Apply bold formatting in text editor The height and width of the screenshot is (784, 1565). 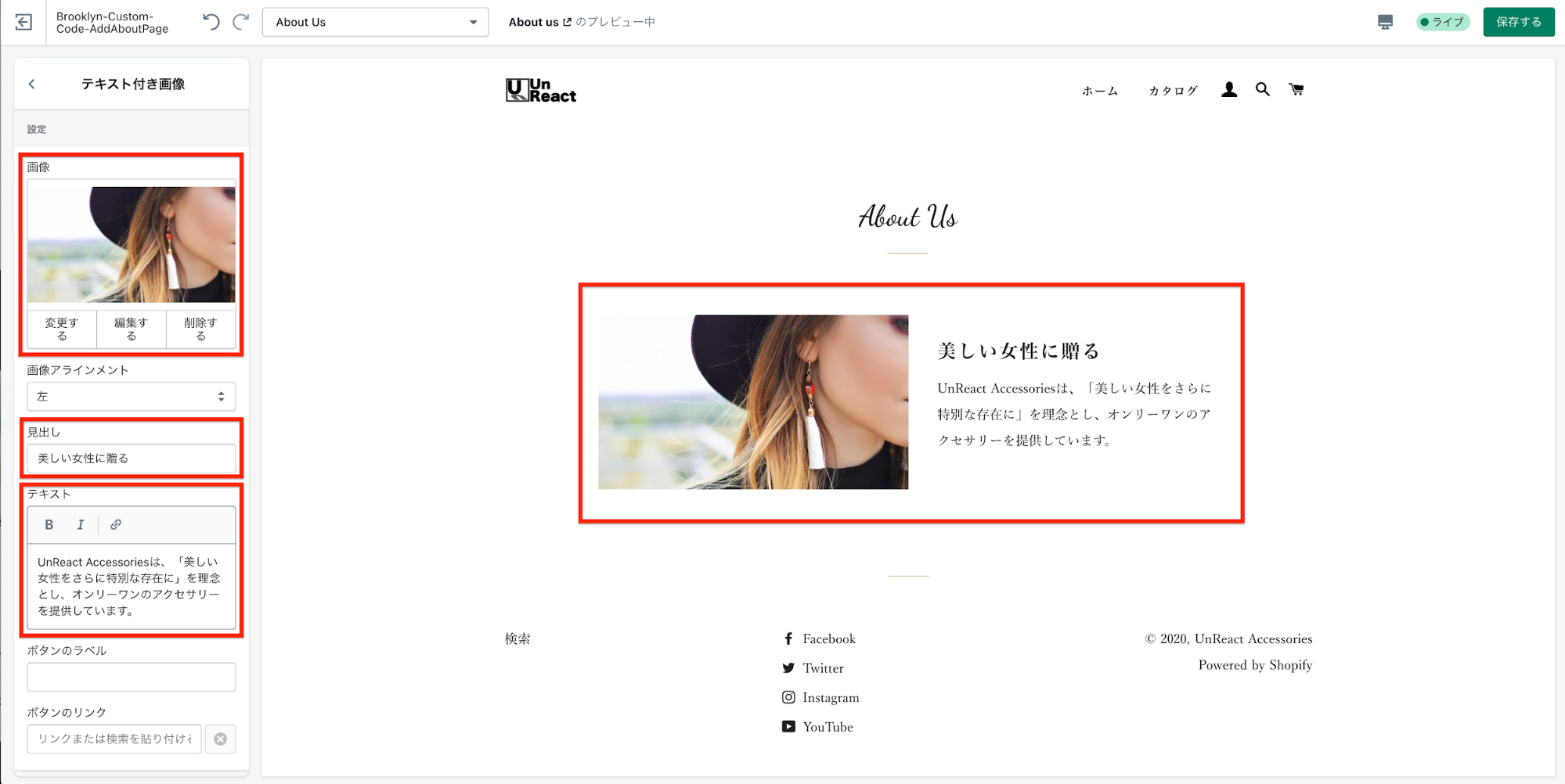(x=49, y=525)
